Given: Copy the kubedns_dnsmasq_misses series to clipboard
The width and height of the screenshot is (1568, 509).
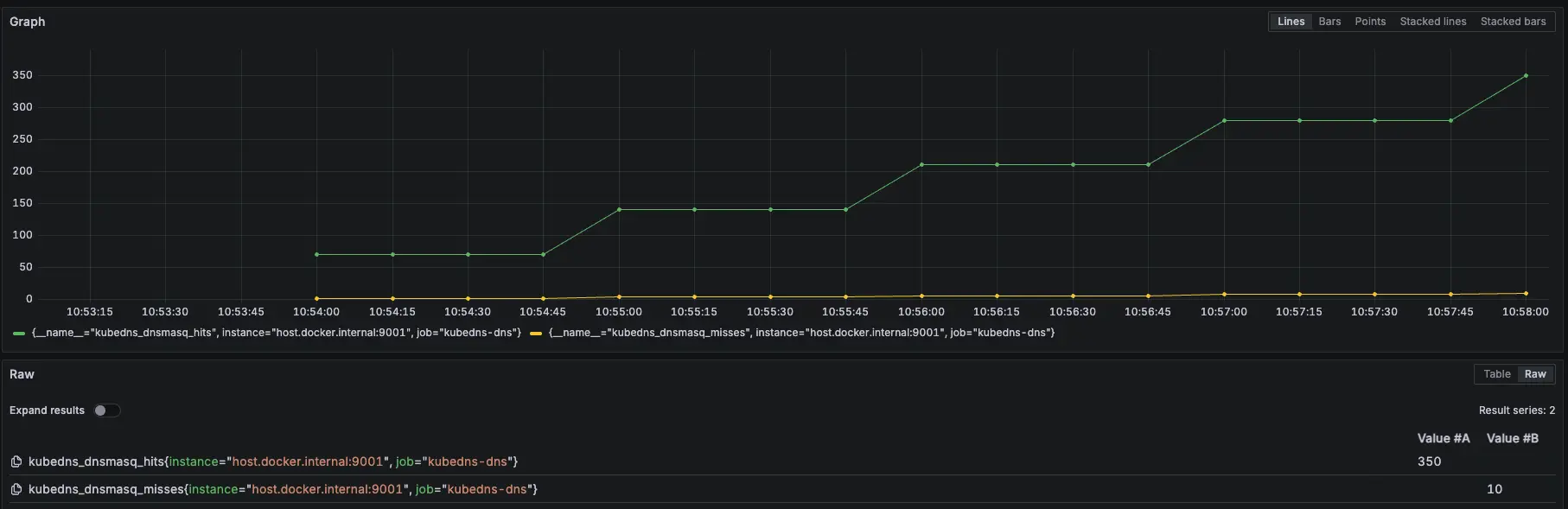Looking at the screenshot, I should pos(16,489).
